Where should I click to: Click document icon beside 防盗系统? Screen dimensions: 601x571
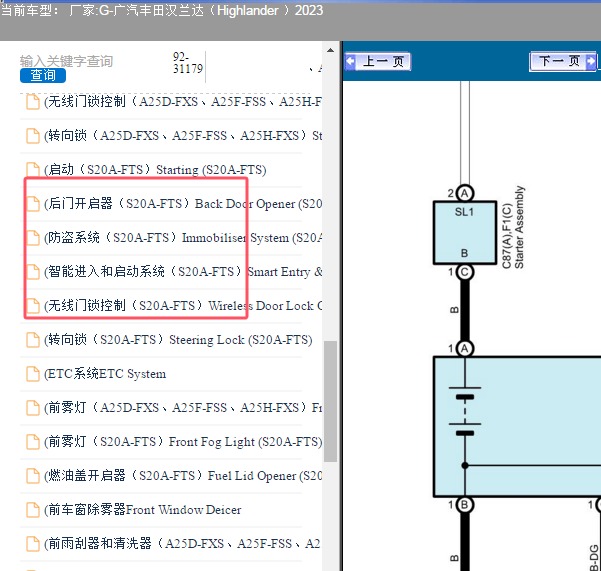tap(33, 238)
